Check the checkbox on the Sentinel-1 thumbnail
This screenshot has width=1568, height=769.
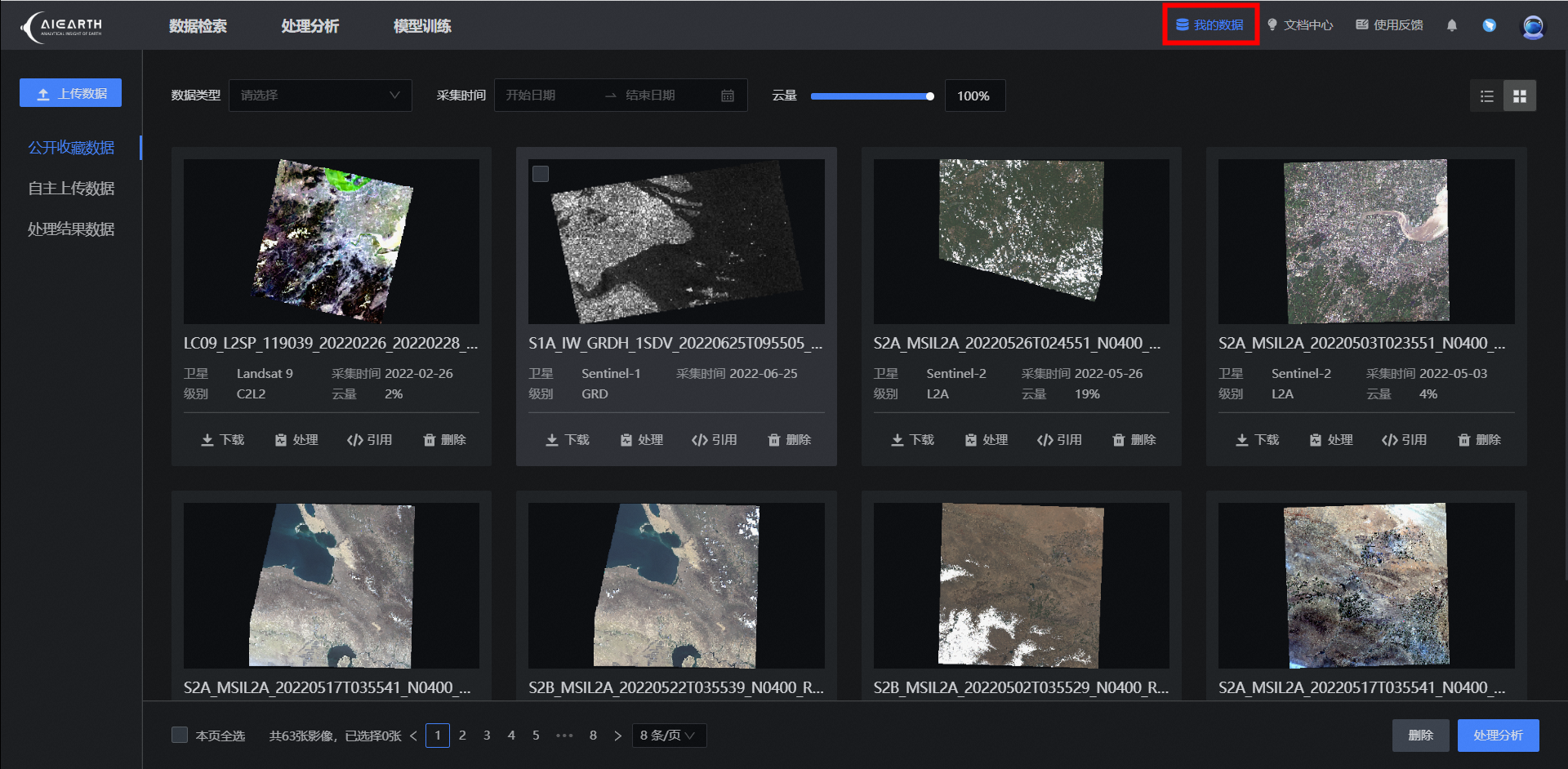click(x=541, y=174)
